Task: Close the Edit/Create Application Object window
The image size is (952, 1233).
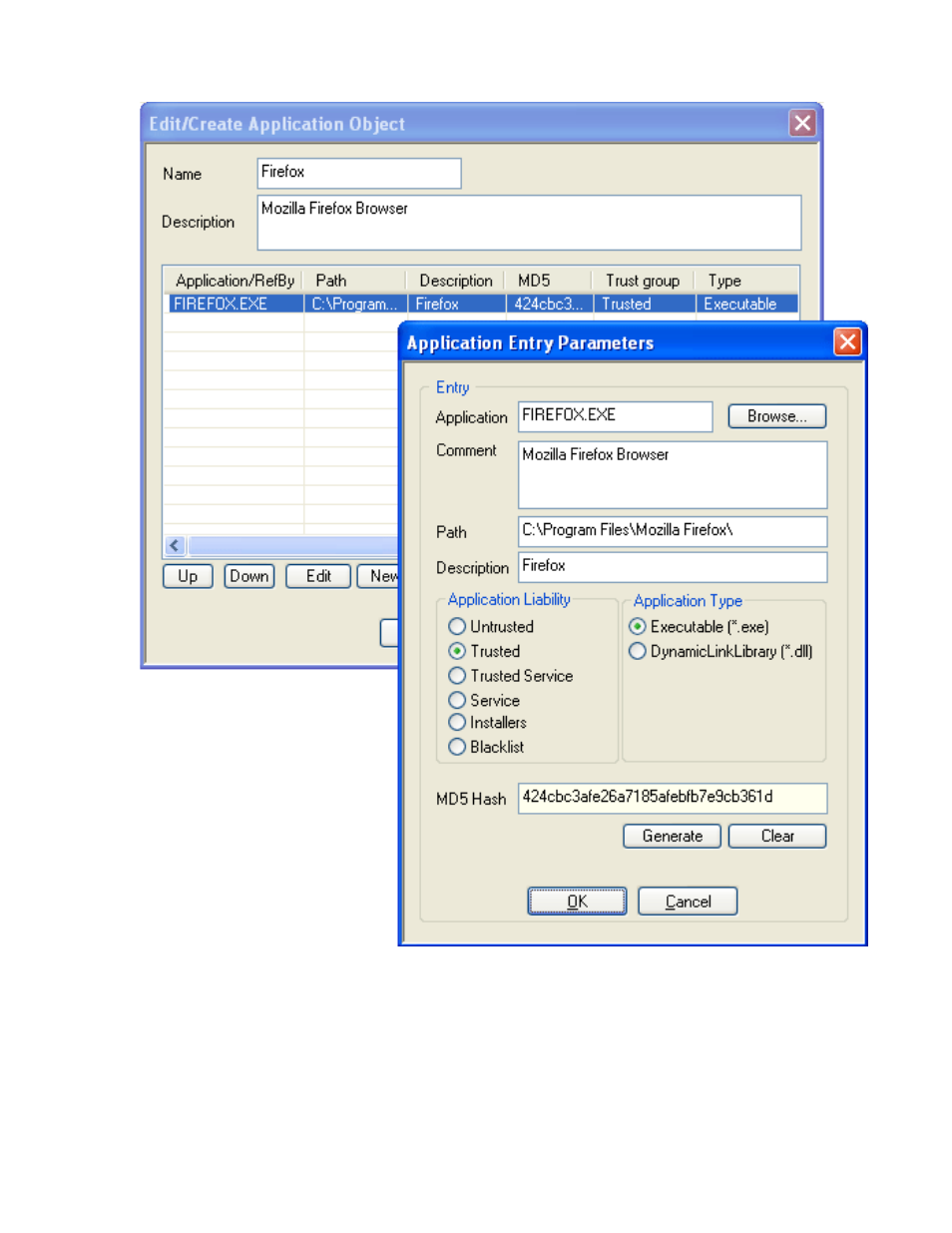Action: click(x=802, y=123)
